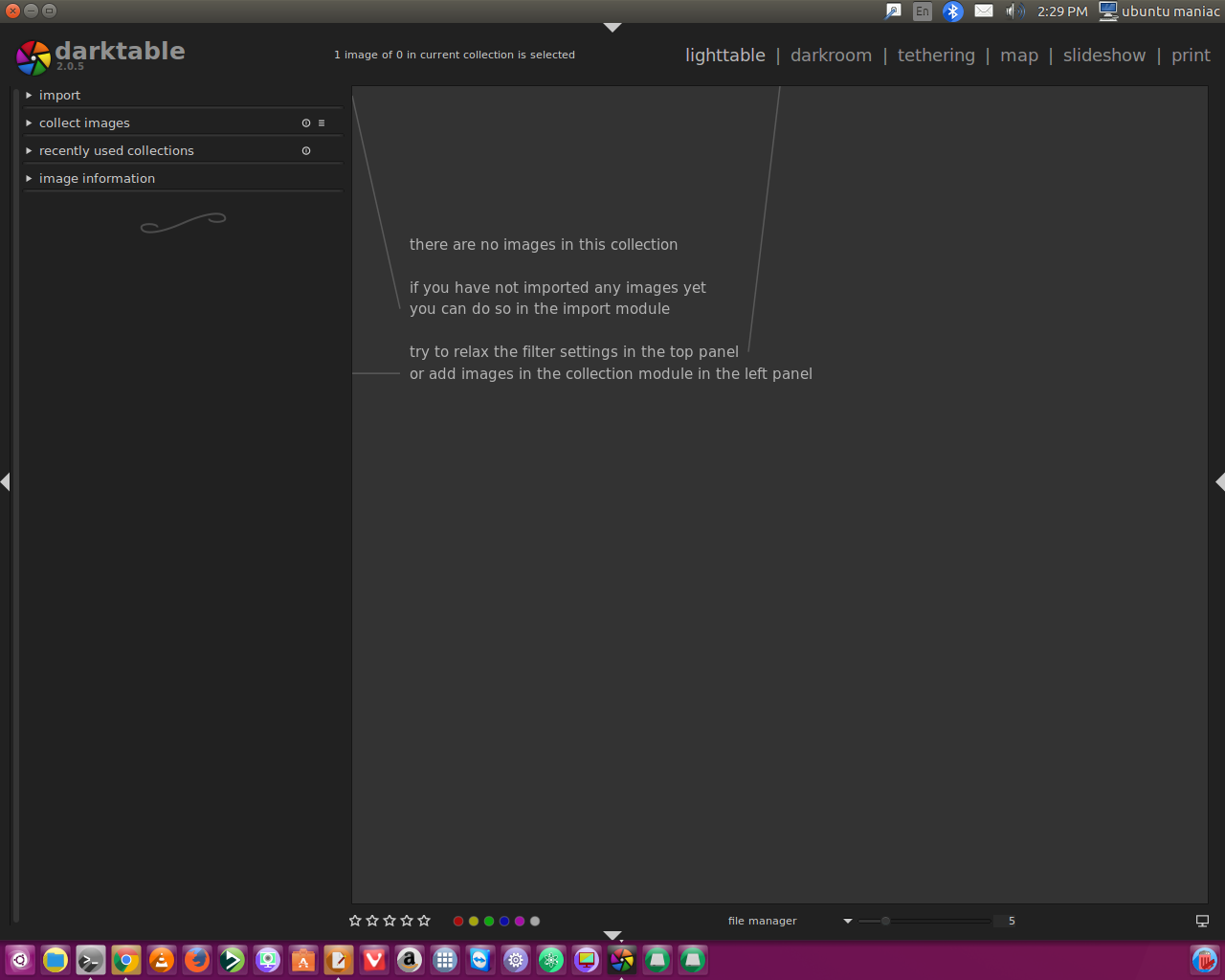
Task: Open the display profile settings icon
Action: pos(1202,921)
